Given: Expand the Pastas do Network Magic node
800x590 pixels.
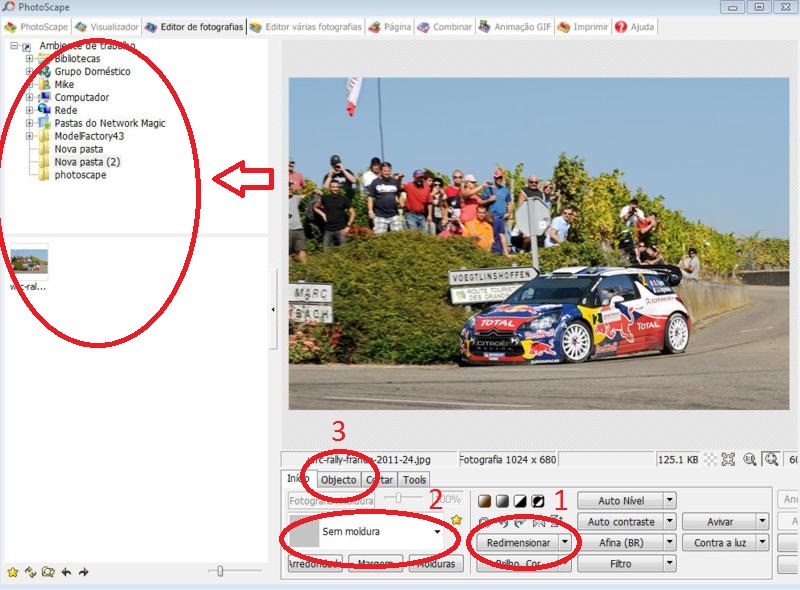Looking at the screenshot, I should 29,123.
